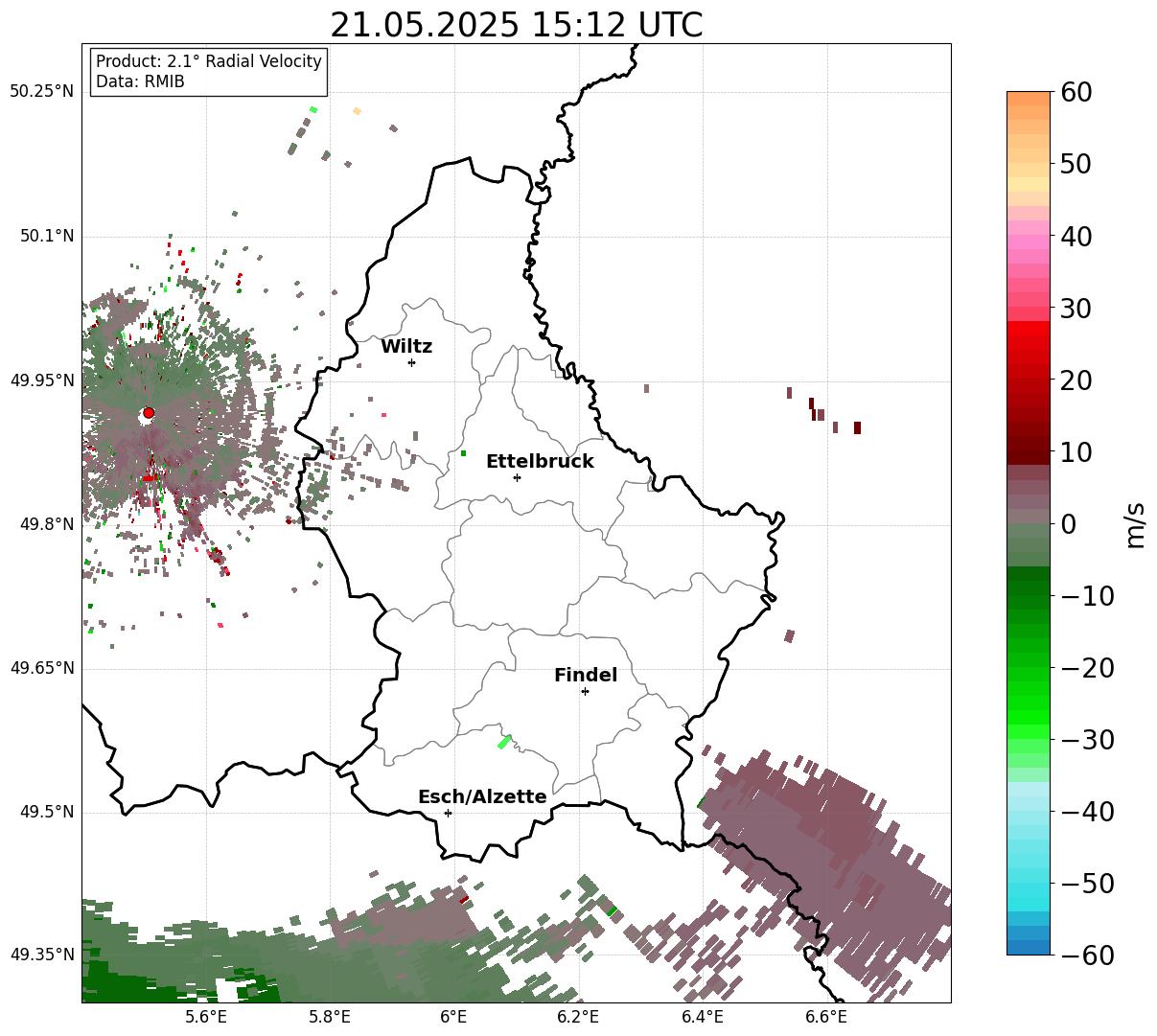Screen dimensions: 1157x1036
Task: Click the pink colorbar segment near 40
Action: pyautogui.click(x=1029, y=242)
